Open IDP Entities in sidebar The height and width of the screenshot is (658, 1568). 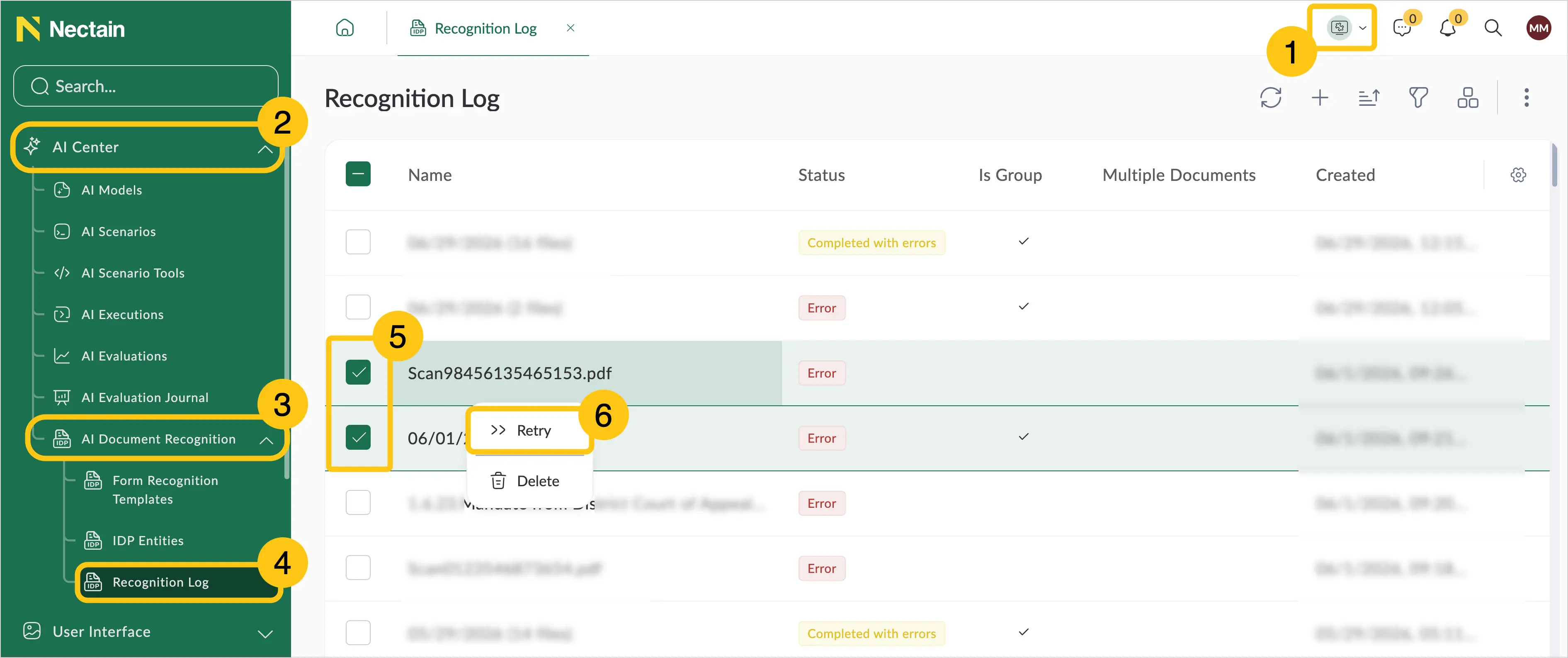tap(148, 541)
